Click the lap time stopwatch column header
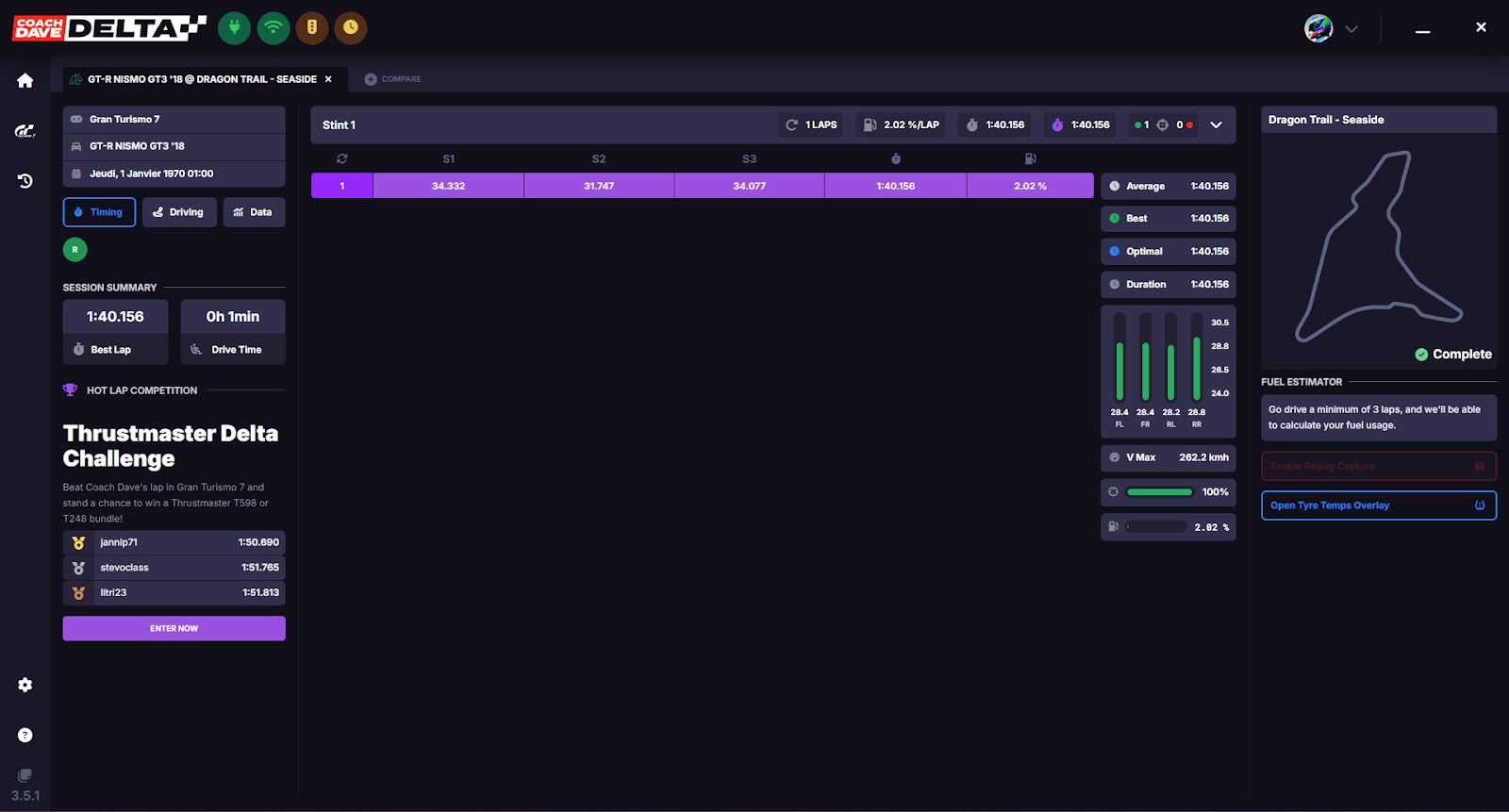The image size is (1509, 812). [896, 158]
